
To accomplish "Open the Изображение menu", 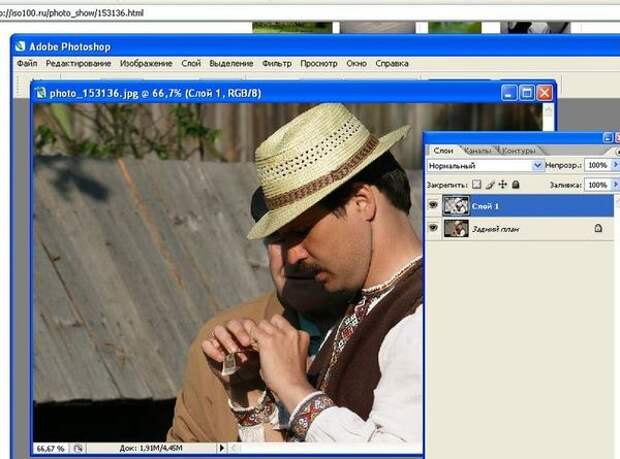I will (x=146, y=63).
